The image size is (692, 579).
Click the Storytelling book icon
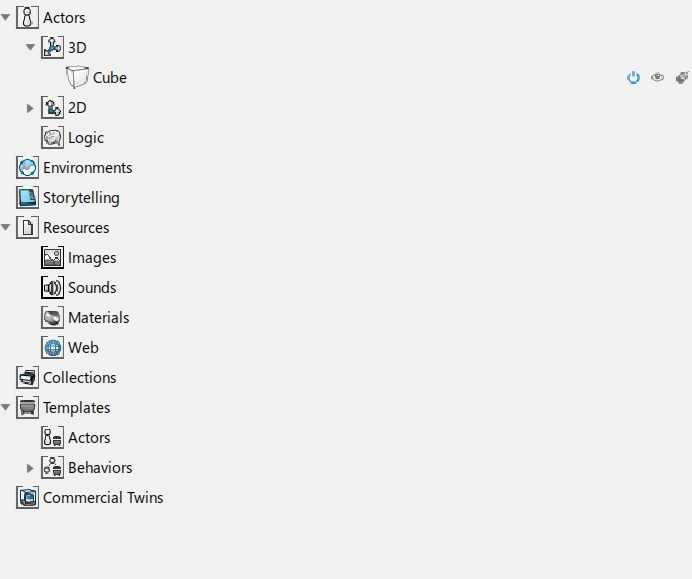[x=28, y=198]
